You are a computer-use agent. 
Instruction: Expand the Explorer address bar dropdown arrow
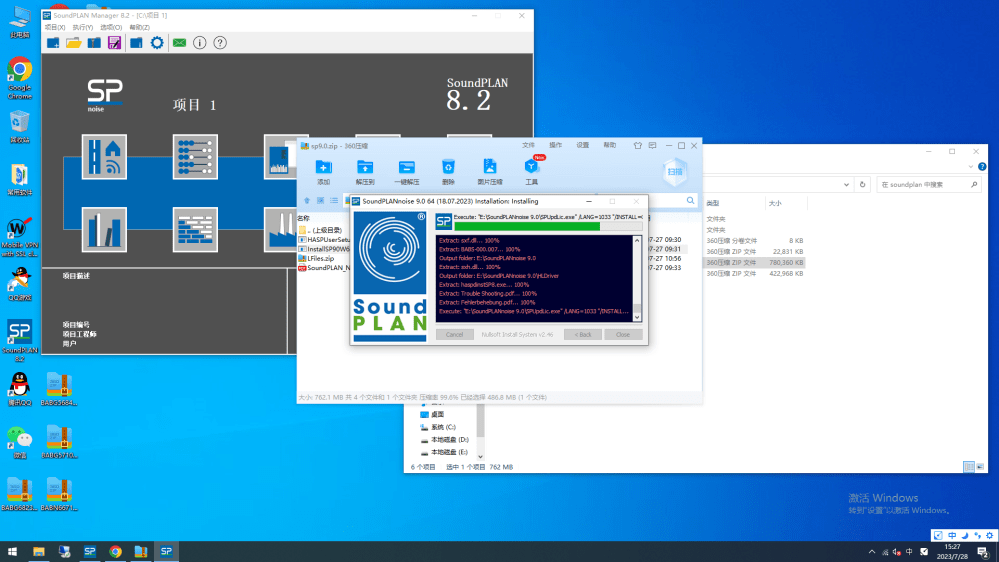tap(848, 185)
